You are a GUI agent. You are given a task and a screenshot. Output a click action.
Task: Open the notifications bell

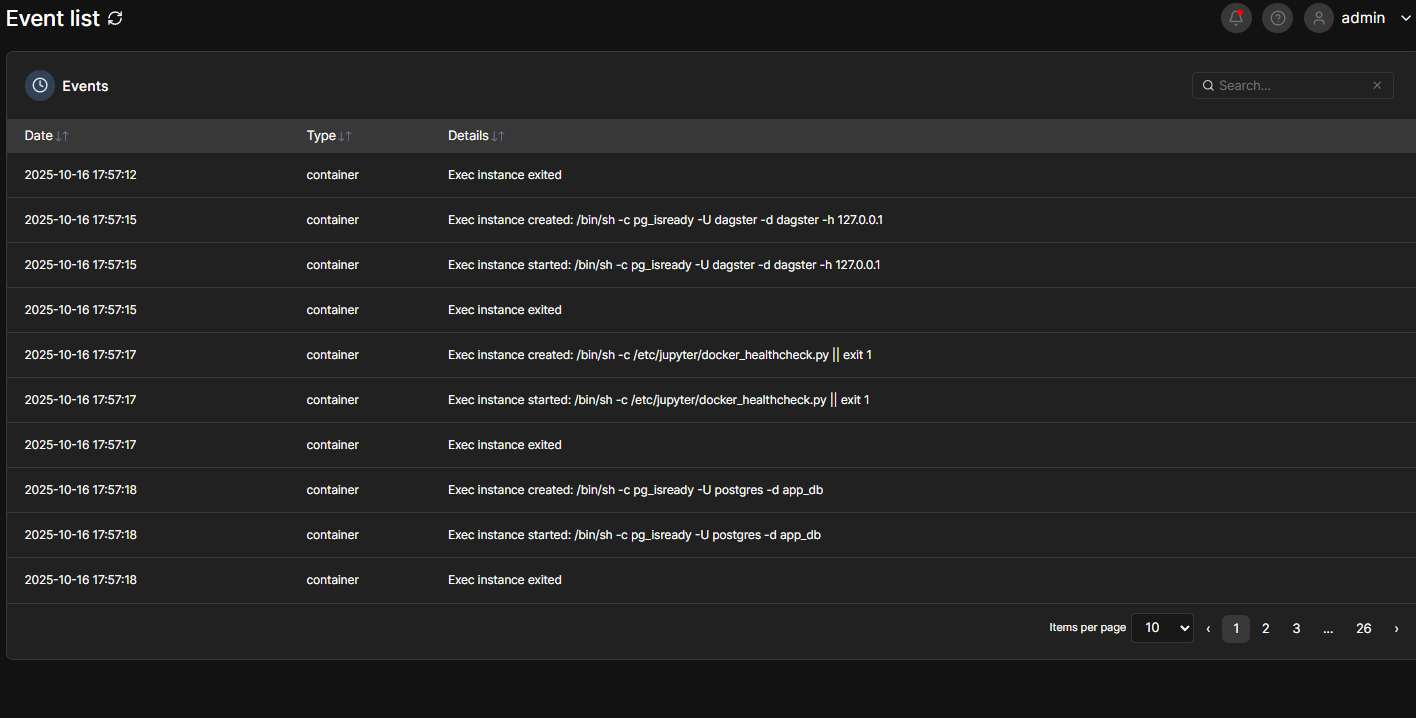1236,18
